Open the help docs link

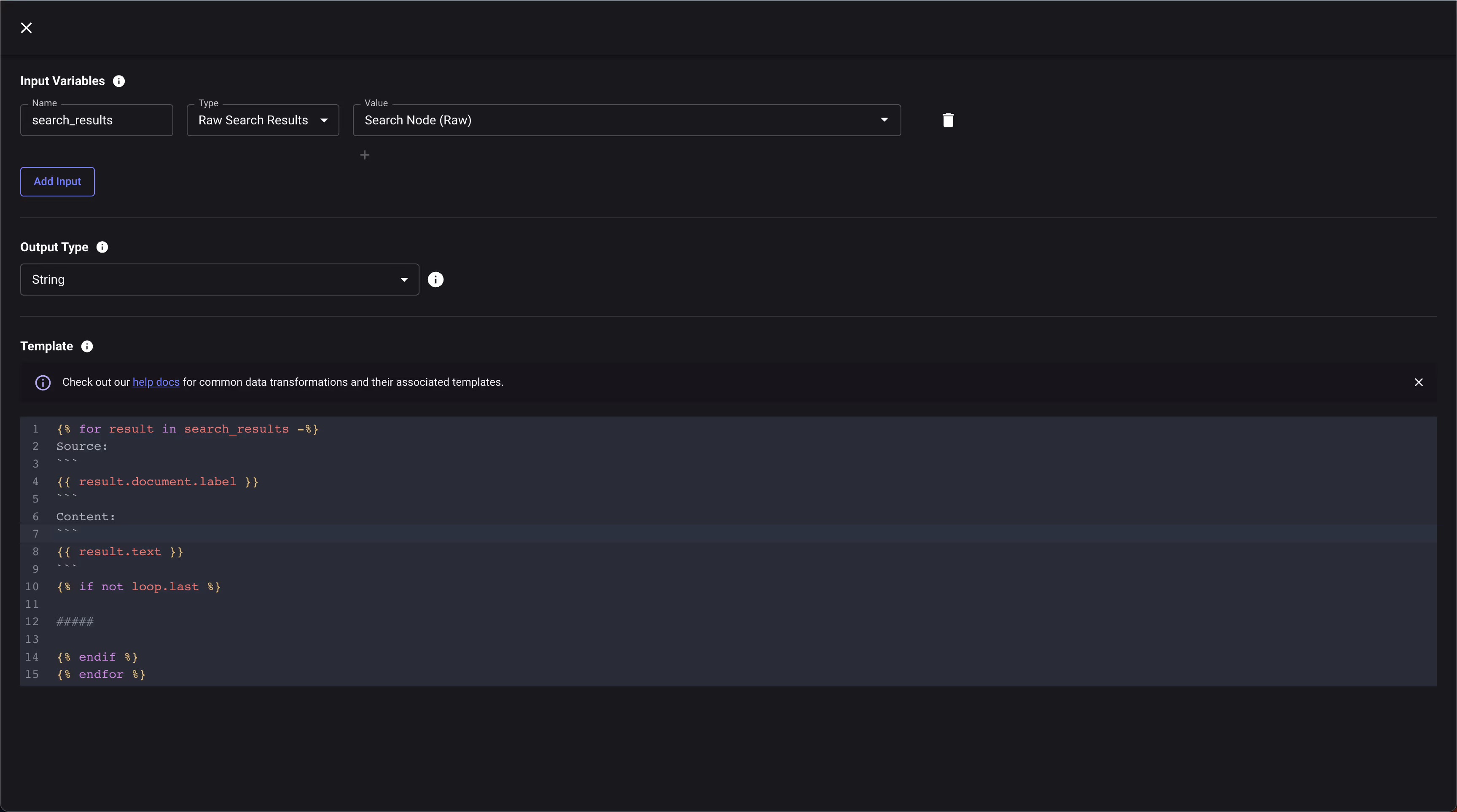[x=156, y=382]
